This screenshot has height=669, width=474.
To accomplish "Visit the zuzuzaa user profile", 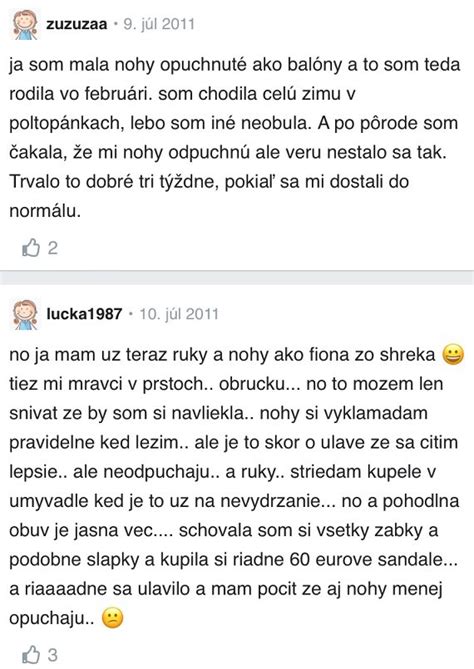I will pos(77,24).
